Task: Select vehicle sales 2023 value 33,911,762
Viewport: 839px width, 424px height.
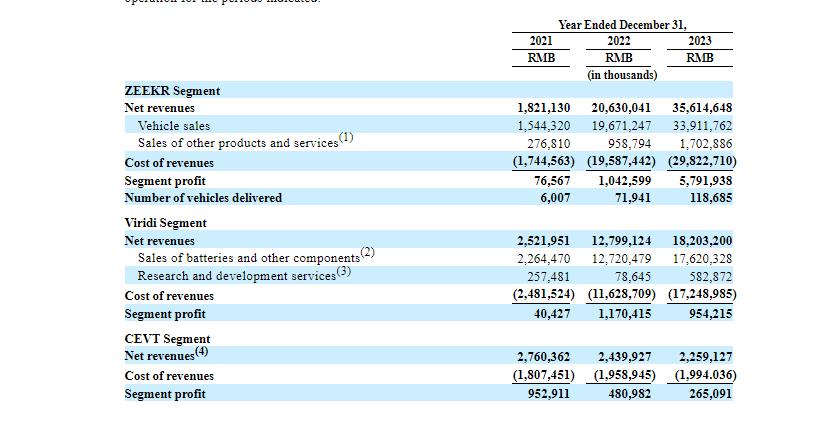Action: click(x=702, y=126)
